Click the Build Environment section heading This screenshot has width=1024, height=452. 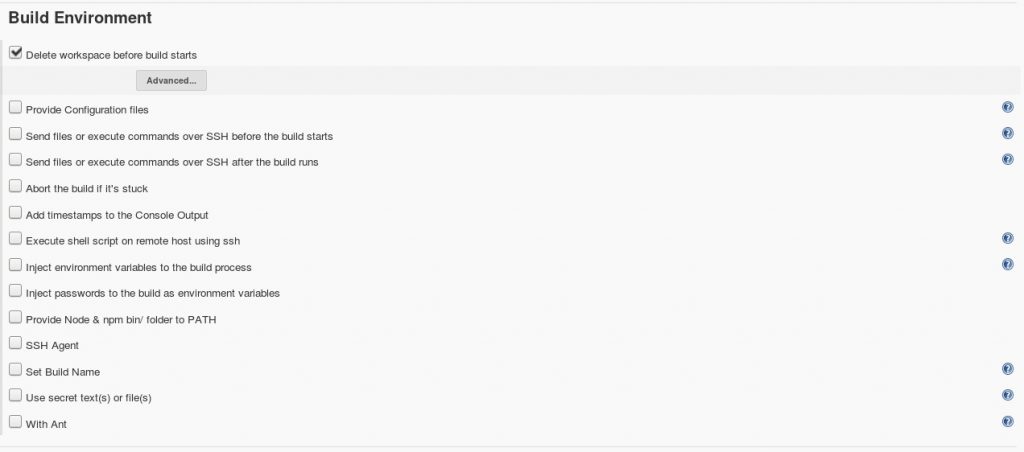pyautogui.click(x=80, y=18)
